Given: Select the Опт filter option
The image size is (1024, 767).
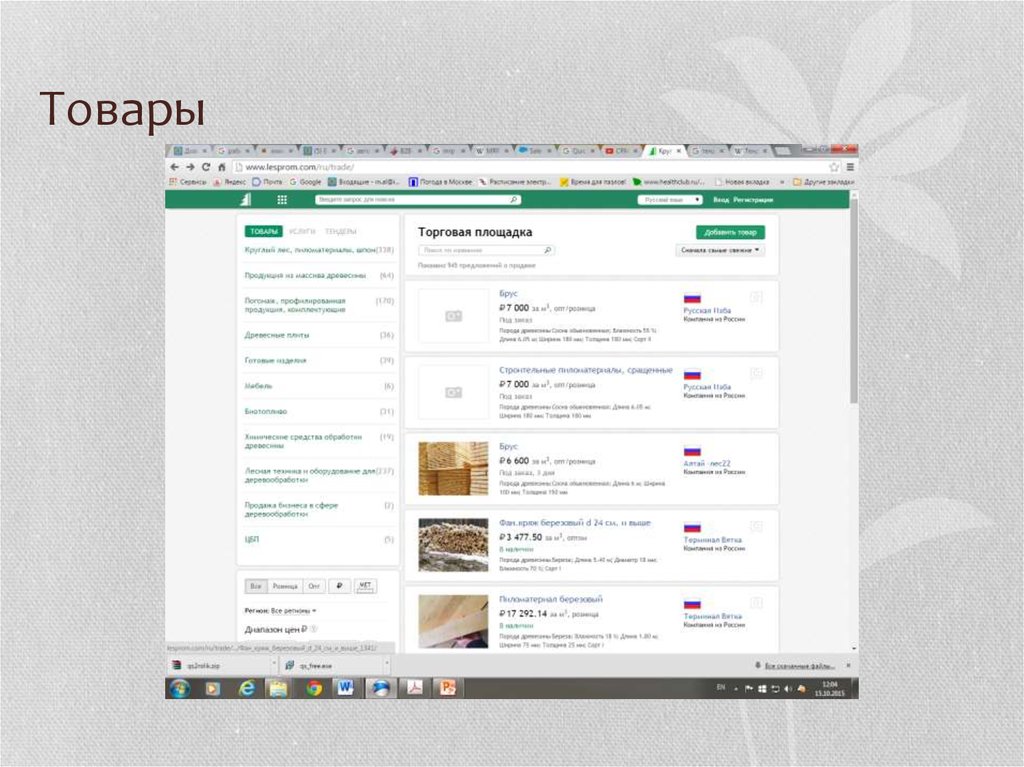Looking at the screenshot, I should tap(313, 586).
